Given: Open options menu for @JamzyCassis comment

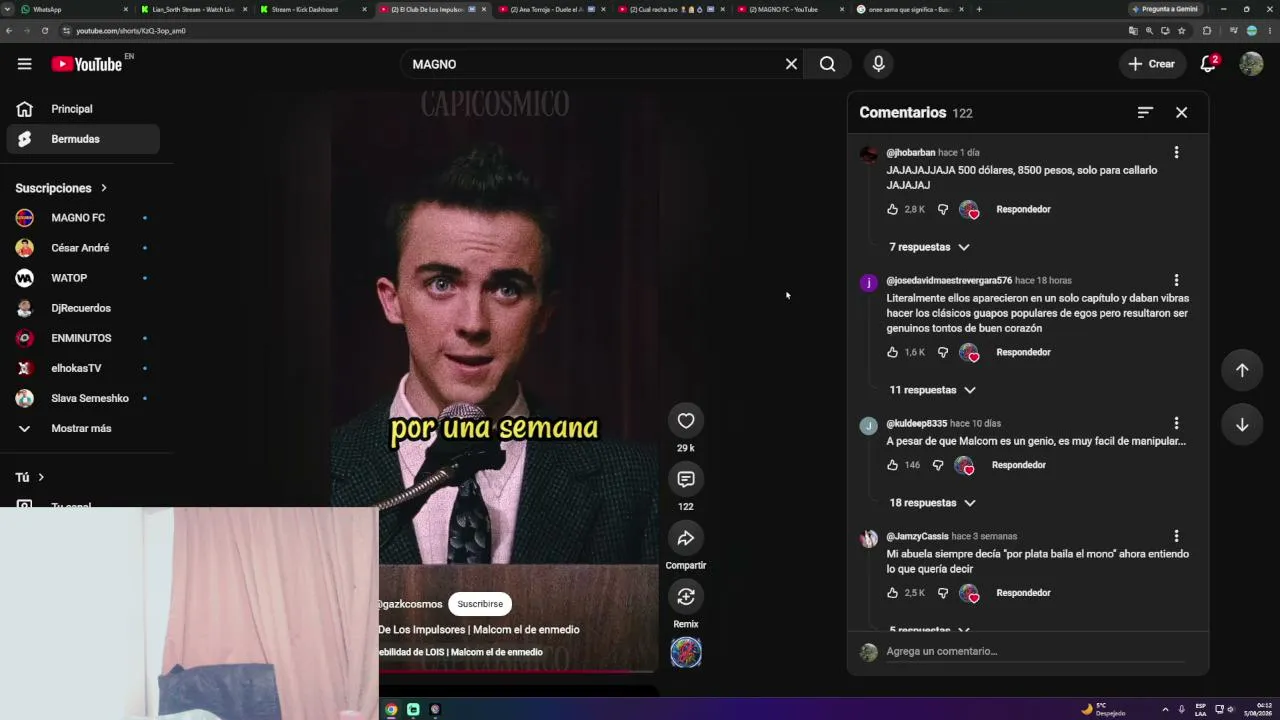Looking at the screenshot, I should 1176,536.
